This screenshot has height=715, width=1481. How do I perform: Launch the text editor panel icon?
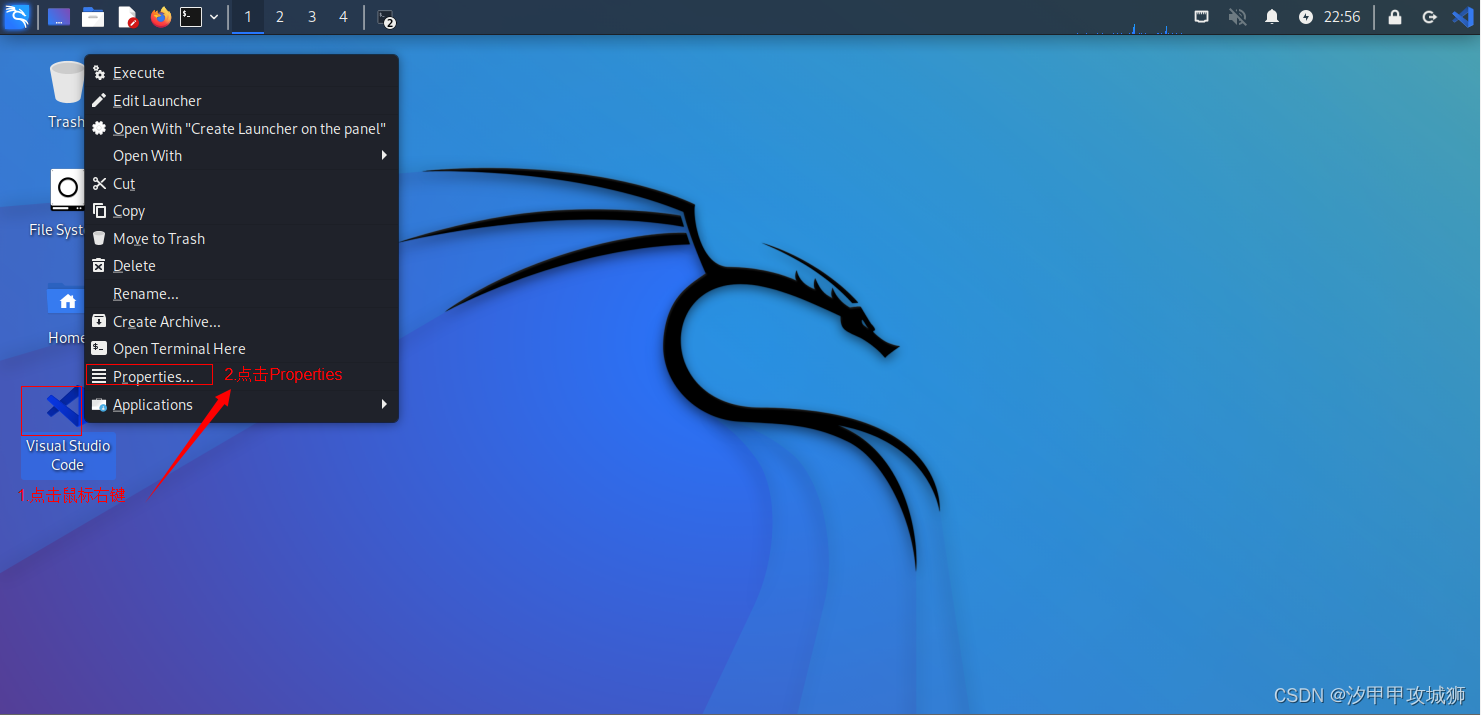127,17
